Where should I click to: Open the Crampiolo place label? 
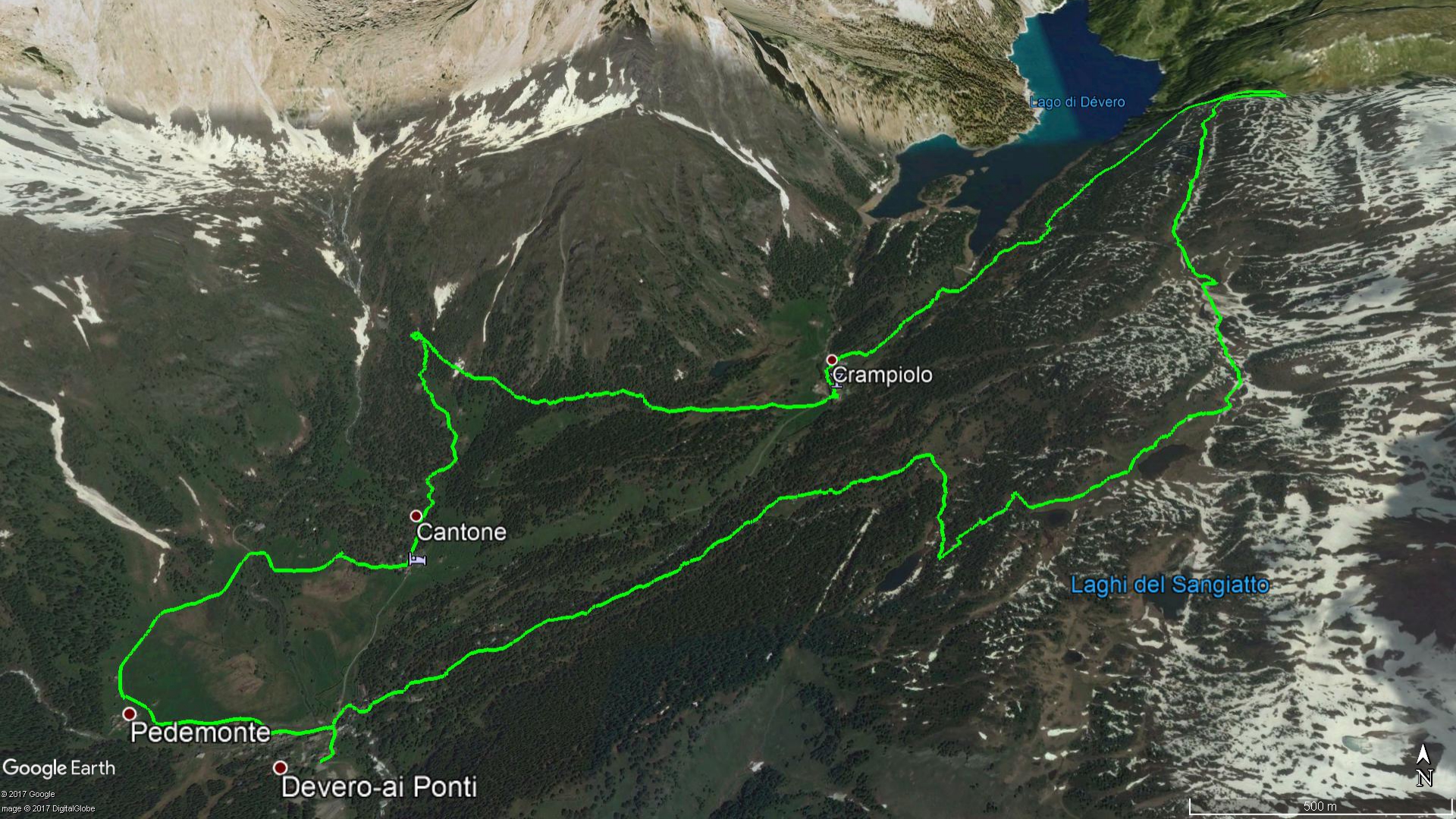pyautogui.click(x=883, y=375)
